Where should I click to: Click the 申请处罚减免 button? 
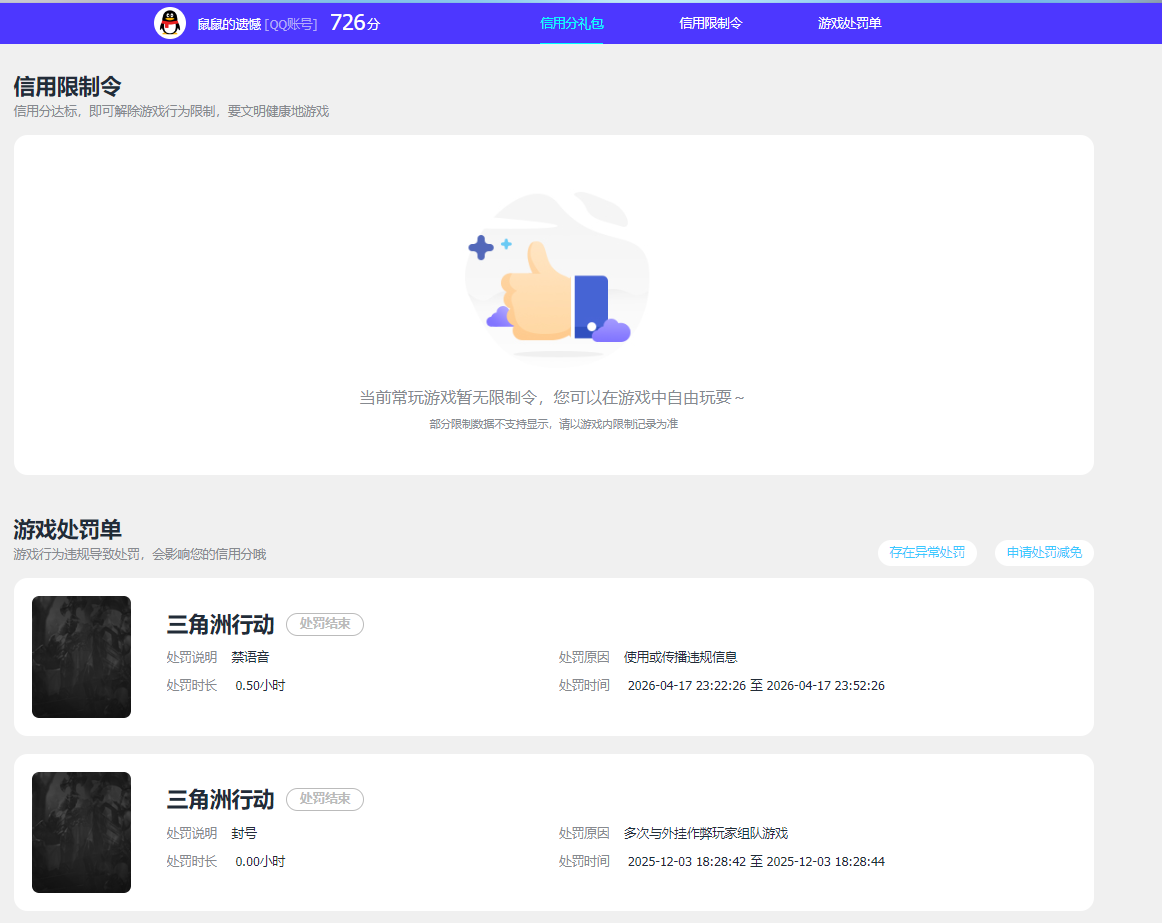point(1044,552)
